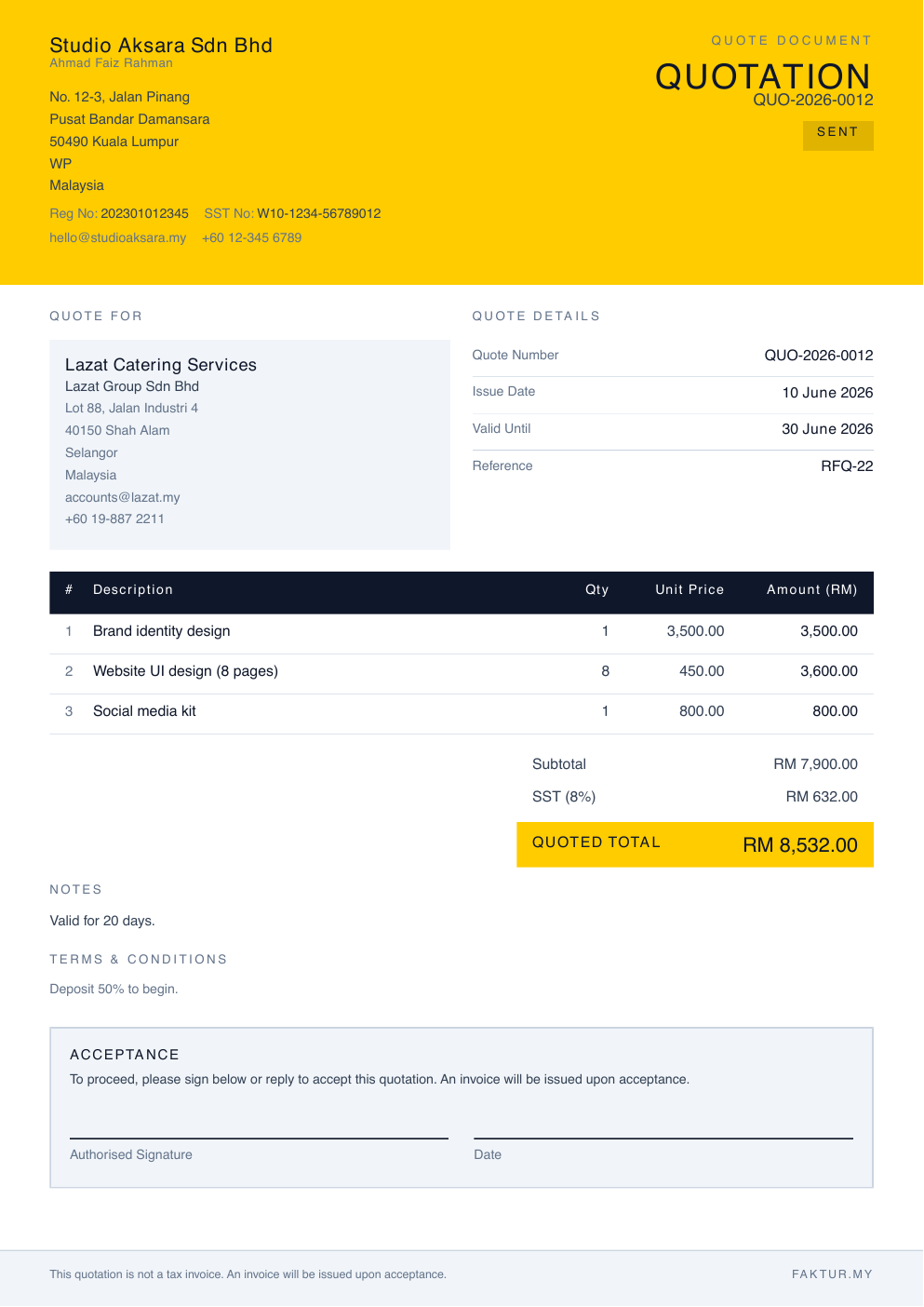Viewport: 924px width, 1307px height.
Task: Click the QUOTATION title text
Action: click(763, 76)
